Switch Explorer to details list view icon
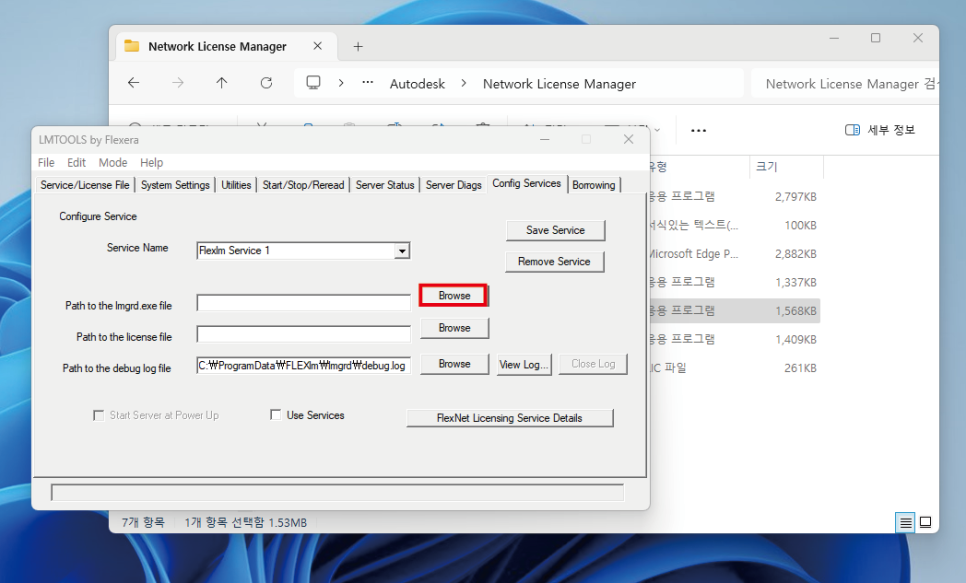Viewport: 966px width, 583px height. pyautogui.click(x=906, y=523)
